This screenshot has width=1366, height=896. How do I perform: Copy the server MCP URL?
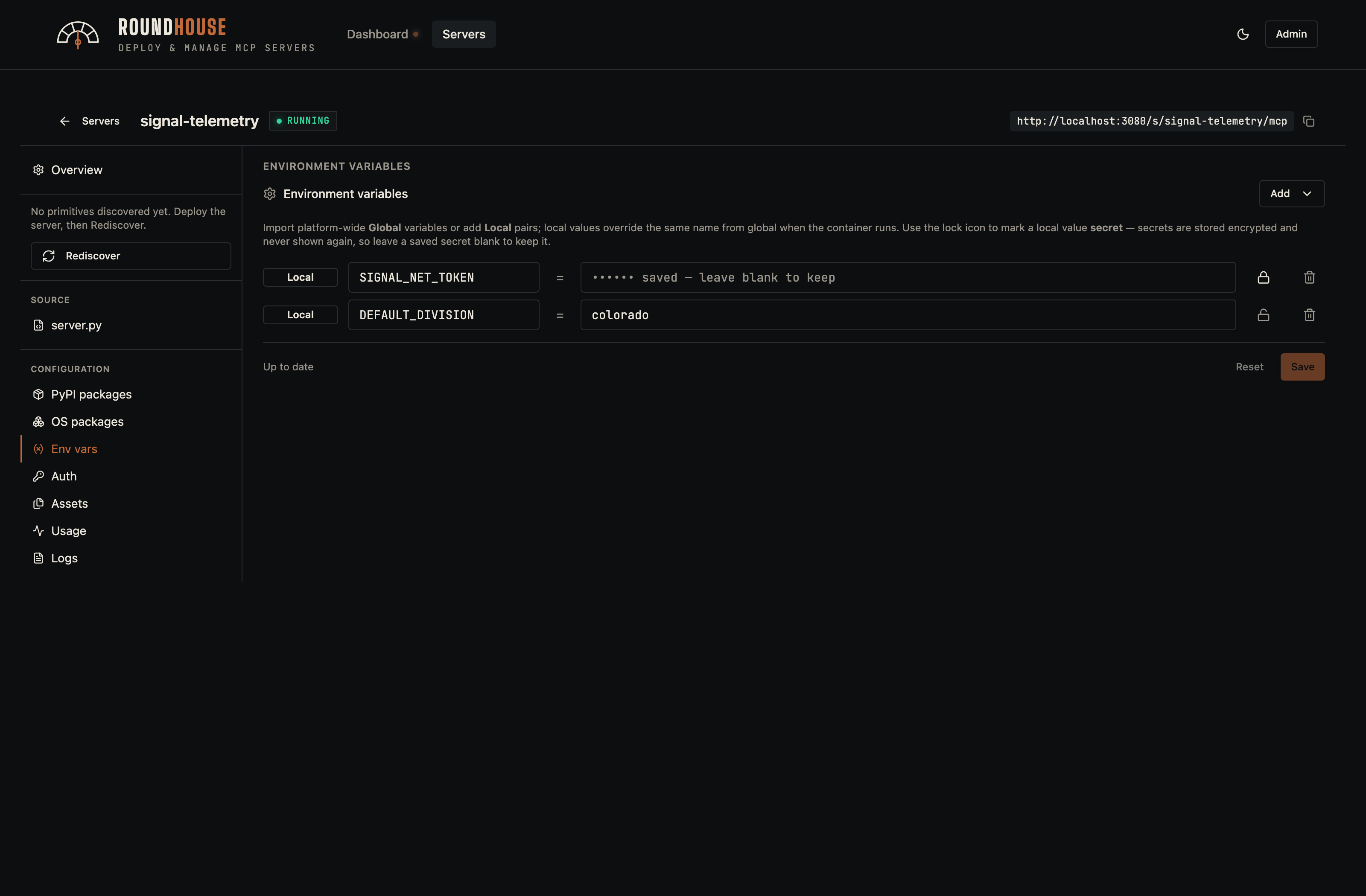point(1309,121)
